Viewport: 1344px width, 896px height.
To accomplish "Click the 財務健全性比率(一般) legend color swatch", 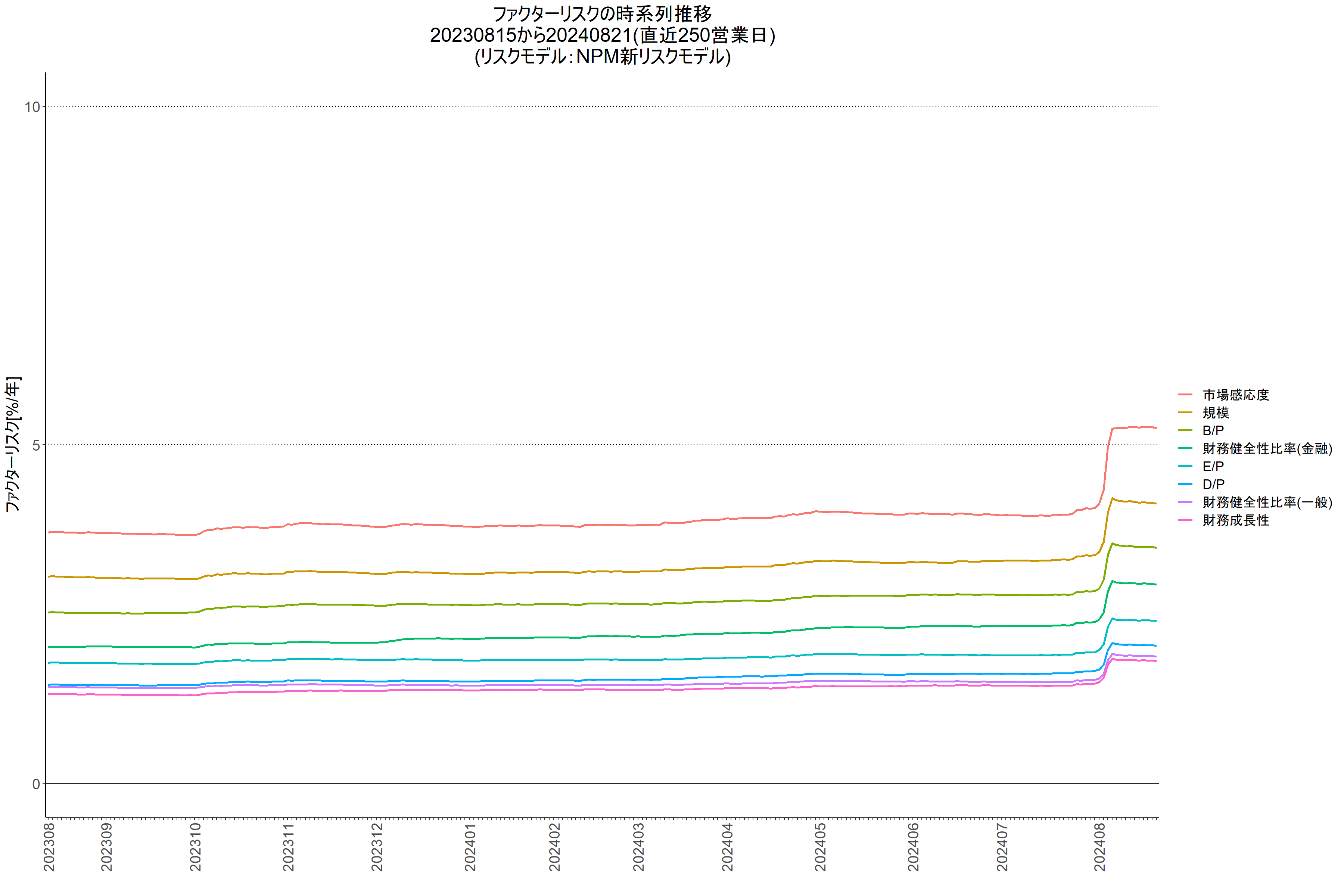I will tap(1185, 502).
